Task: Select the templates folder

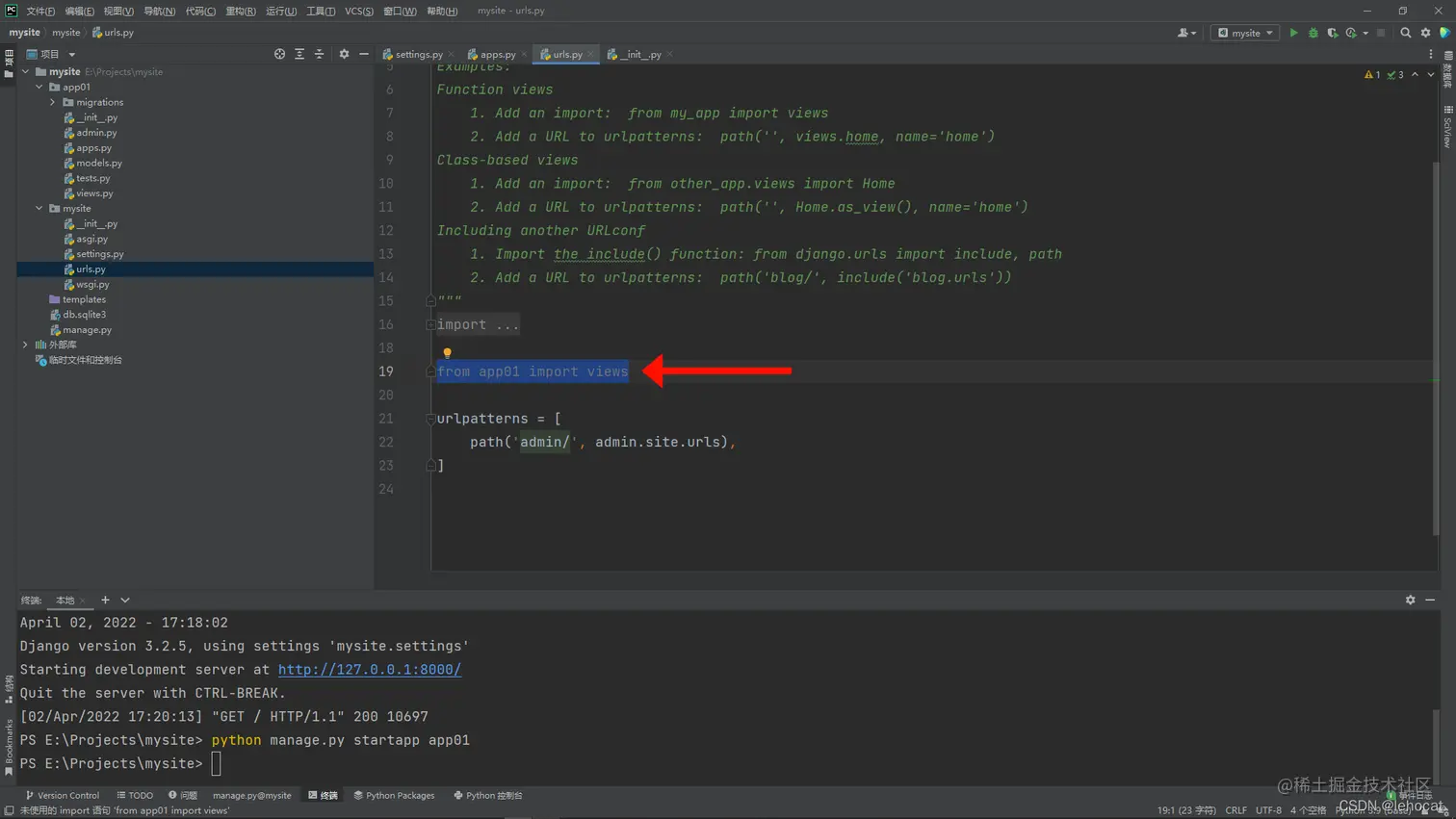Action: (x=84, y=299)
